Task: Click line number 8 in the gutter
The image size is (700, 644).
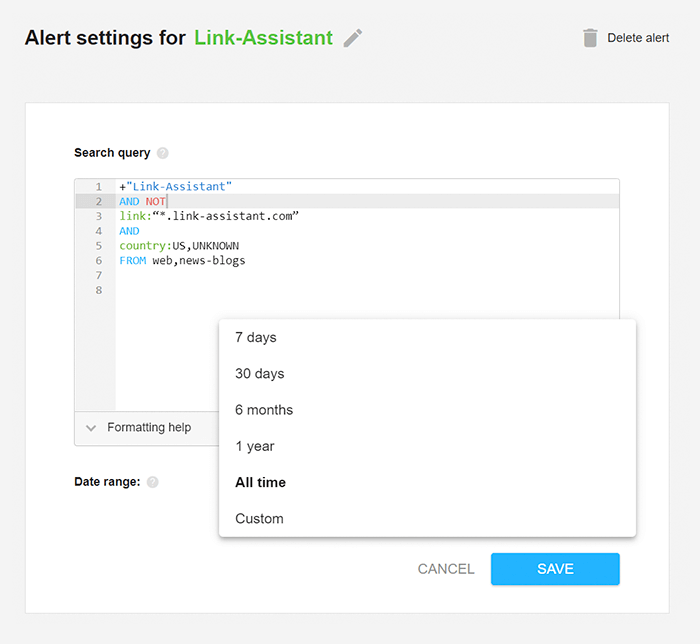Action: click(x=99, y=290)
